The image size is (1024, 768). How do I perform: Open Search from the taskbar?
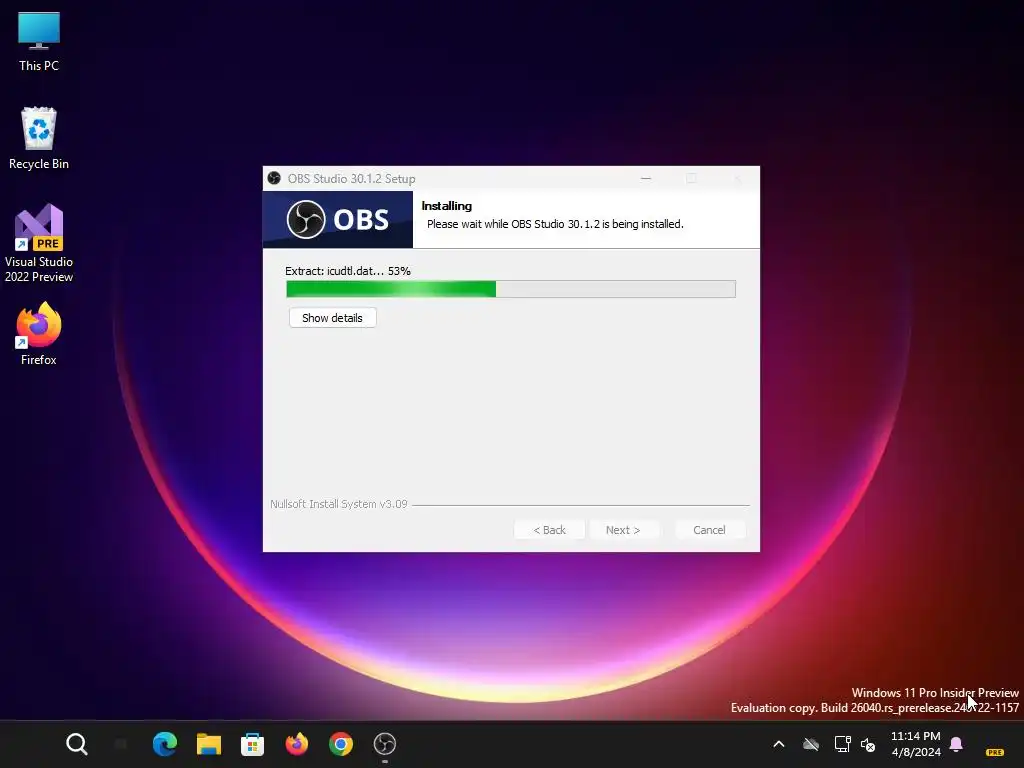tap(76, 744)
